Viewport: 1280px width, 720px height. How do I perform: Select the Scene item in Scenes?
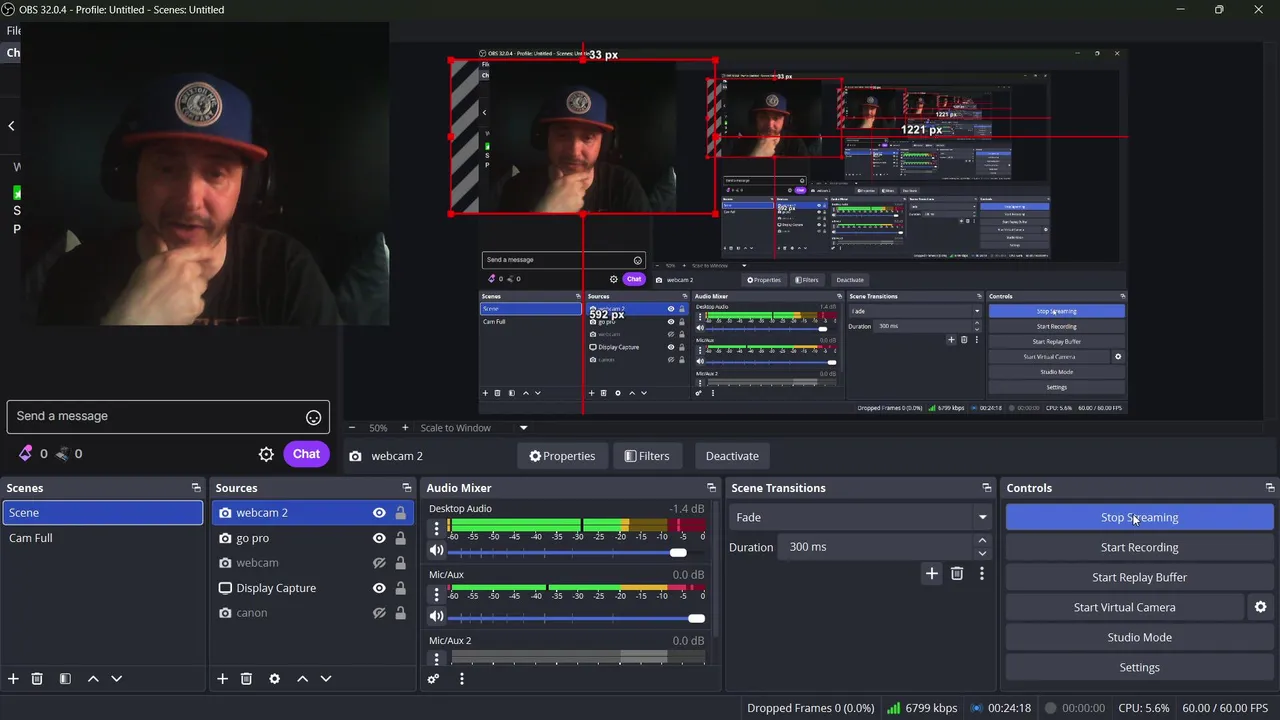pos(102,513)
